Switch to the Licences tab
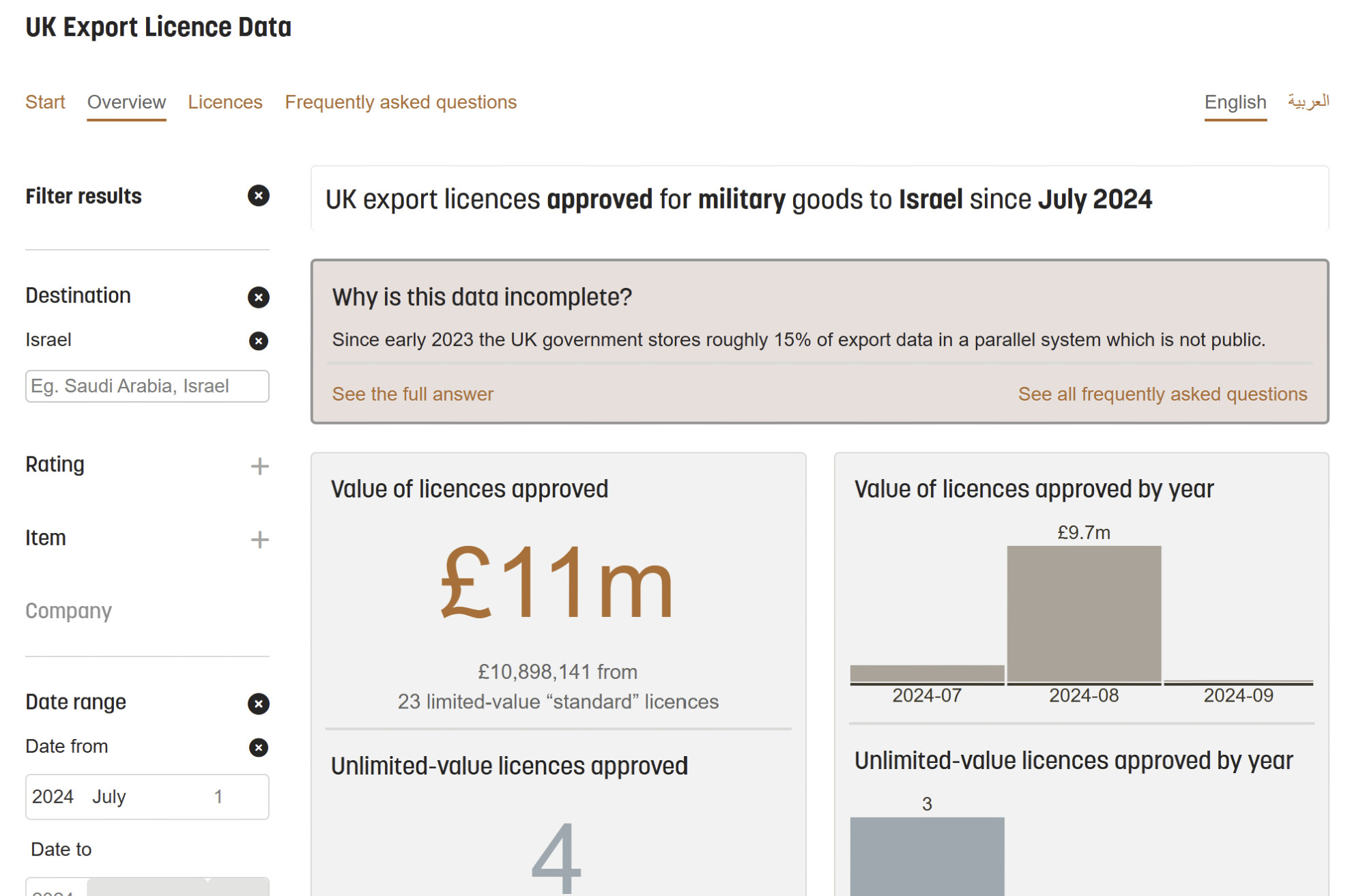 click(225, 102)
